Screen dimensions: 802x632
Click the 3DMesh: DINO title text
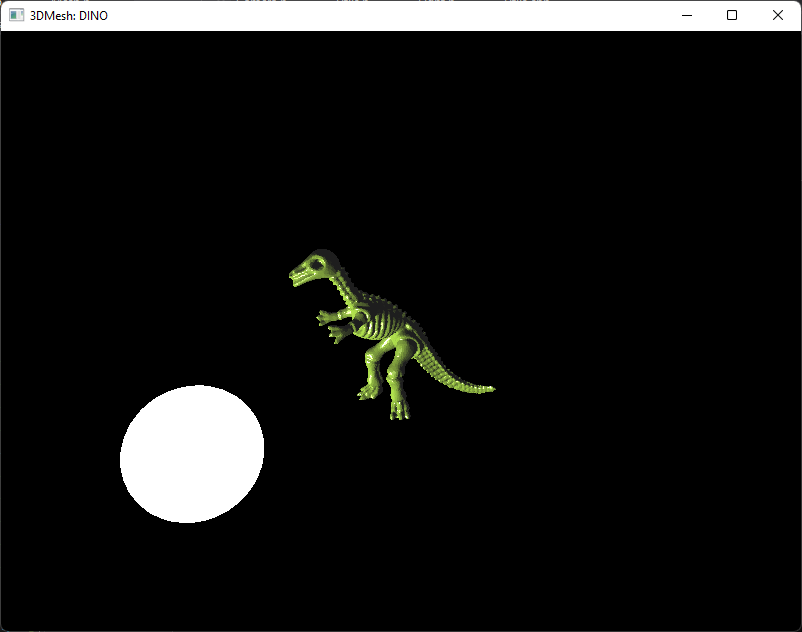click(x=74, y=15)
